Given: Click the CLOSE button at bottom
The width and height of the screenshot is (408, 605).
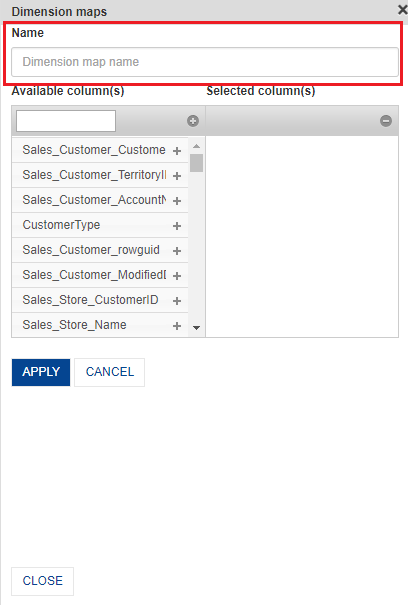Looking at the screenshot, I should pos(42,581).
